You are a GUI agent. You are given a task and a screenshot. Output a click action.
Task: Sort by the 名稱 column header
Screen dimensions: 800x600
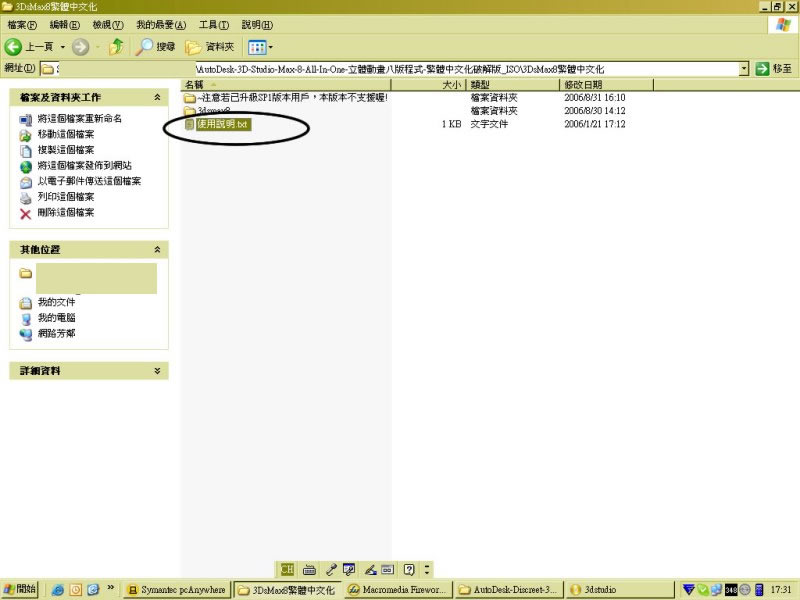coord(286,85)
